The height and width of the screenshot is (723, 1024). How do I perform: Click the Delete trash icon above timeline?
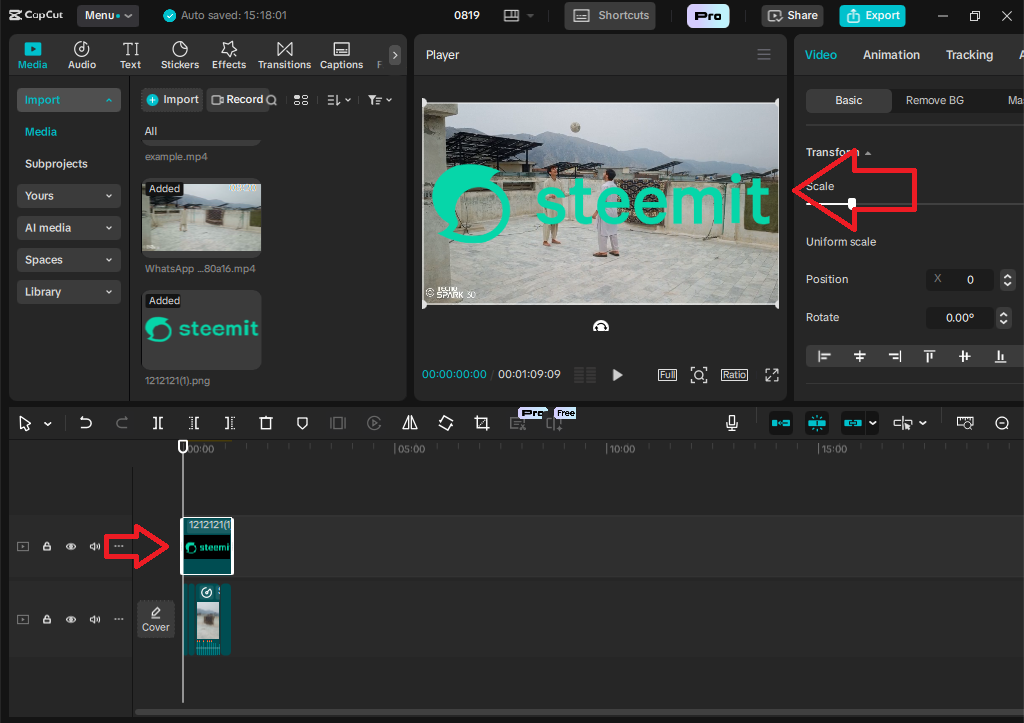coord(266,423)
